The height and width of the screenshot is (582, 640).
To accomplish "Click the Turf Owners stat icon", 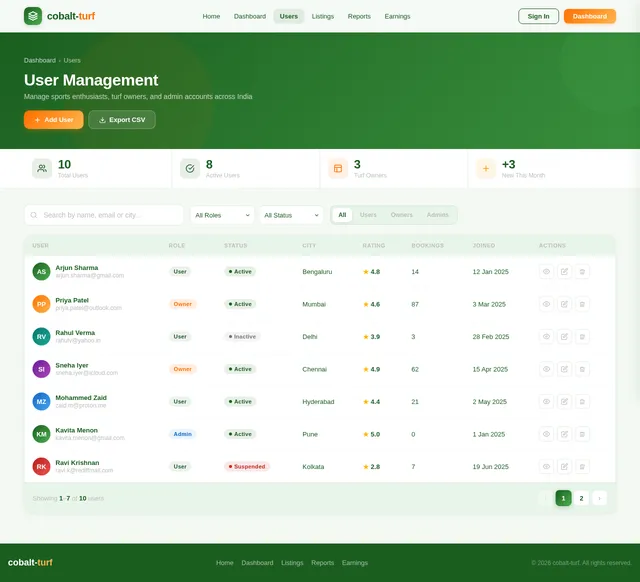I will coord(338,168).
